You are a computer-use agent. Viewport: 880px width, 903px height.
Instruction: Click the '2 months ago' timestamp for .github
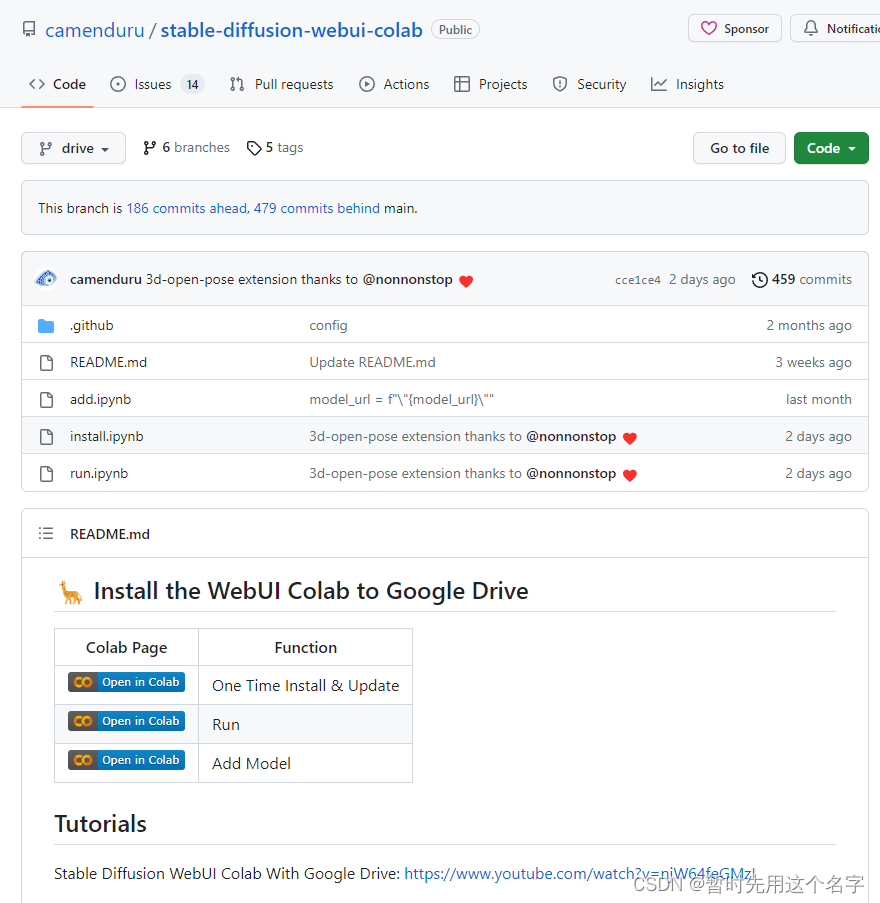coord(809,325)
